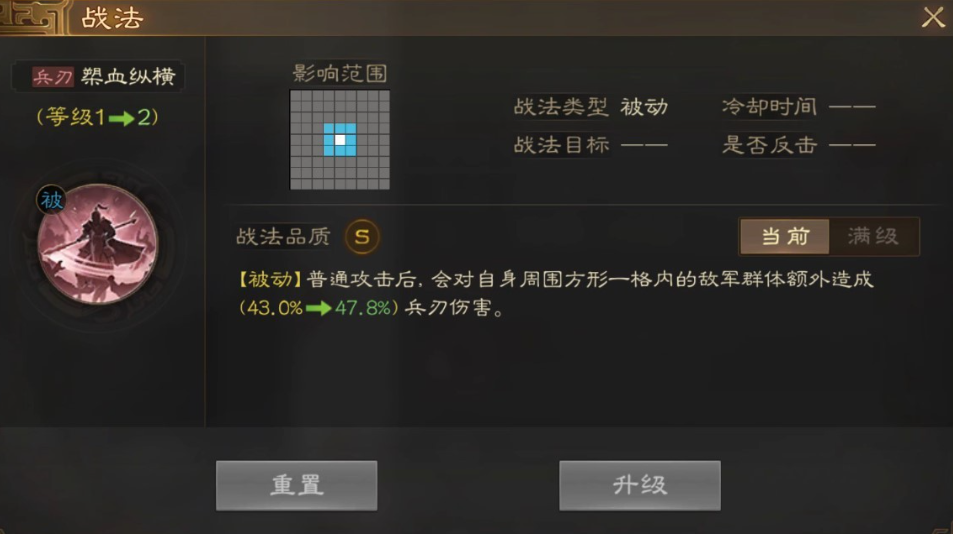Click the 影响范围 grid area

tap(340, 140)
